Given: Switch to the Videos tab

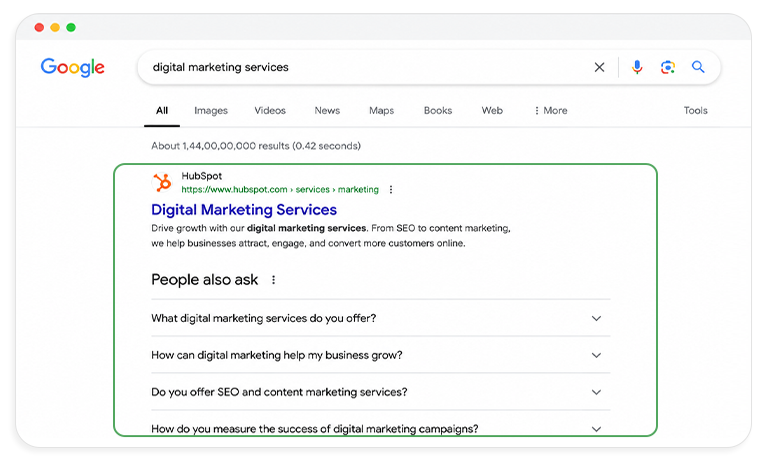Looking at the screenshot, I should coord(270,111).
